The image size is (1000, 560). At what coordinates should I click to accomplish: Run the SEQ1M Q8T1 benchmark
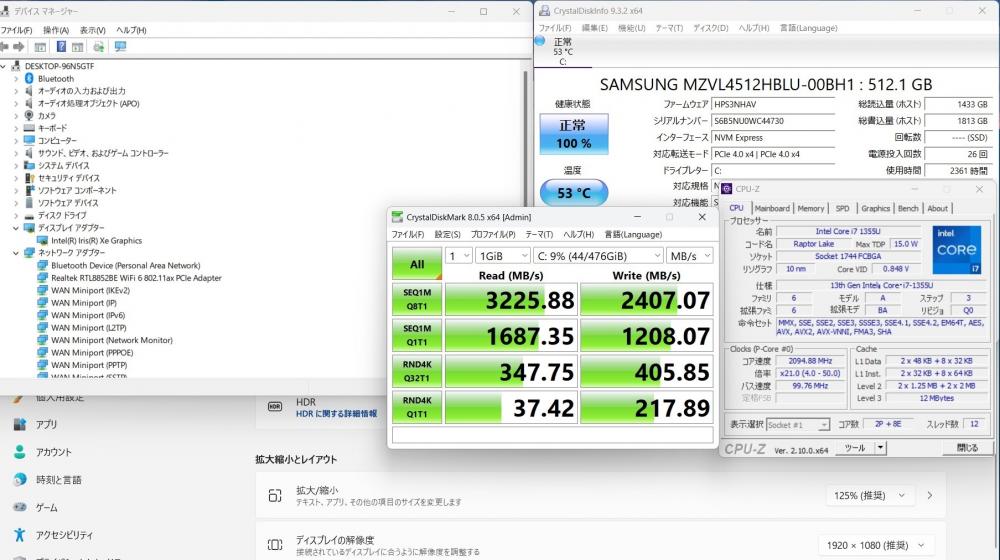pos(416,300)
